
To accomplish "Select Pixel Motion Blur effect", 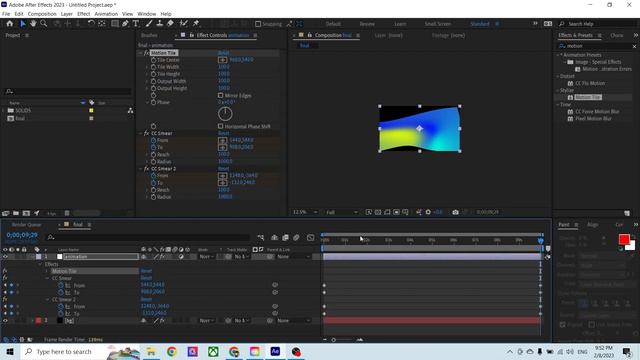I will pyautogui.click(x=593, y=118).
